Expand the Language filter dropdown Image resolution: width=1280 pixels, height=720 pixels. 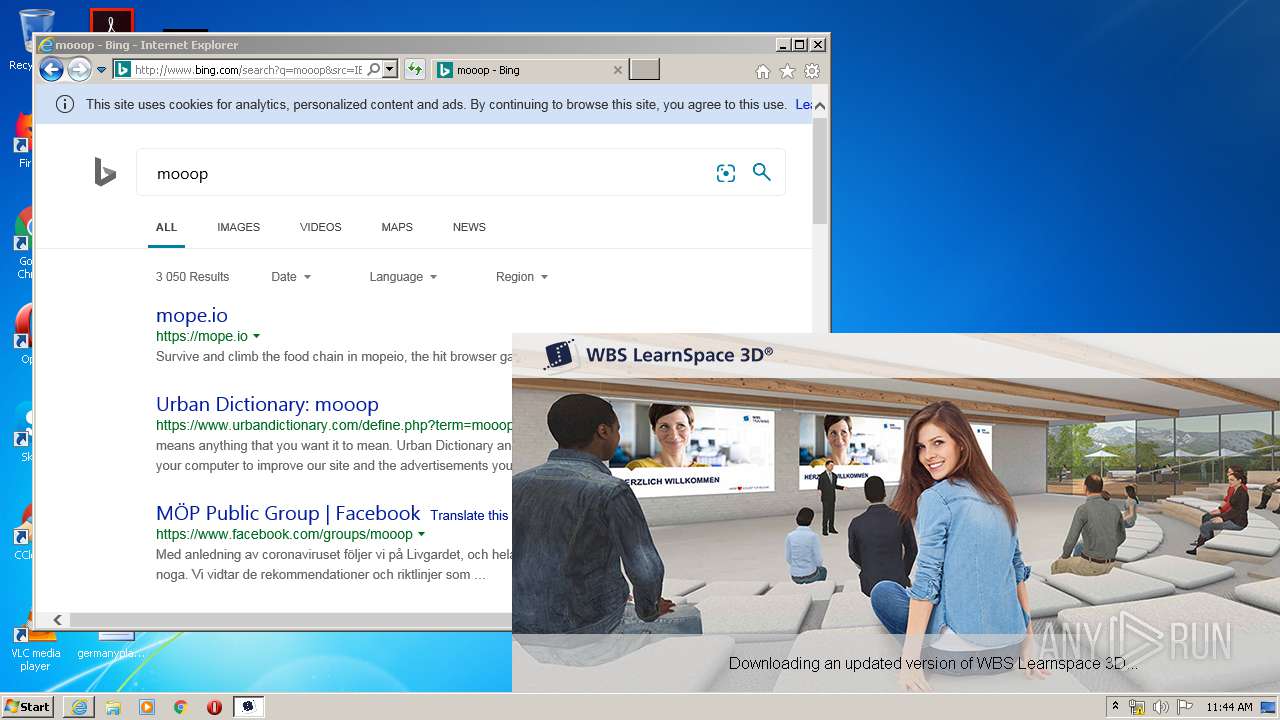coord(403,277)
